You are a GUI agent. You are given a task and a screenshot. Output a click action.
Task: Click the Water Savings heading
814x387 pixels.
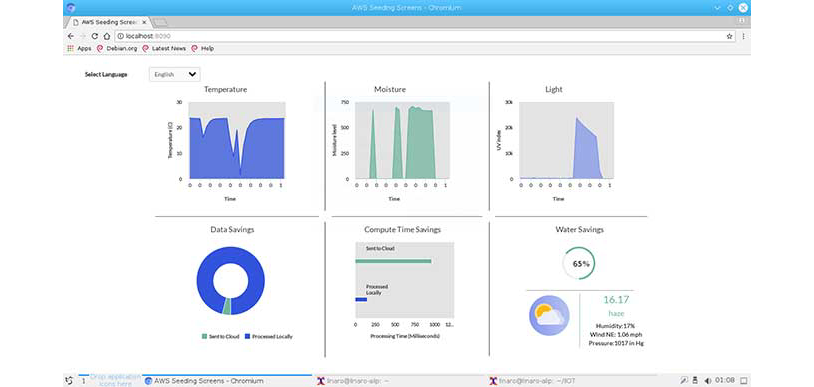pyautogui.click(x=579, y=229)
